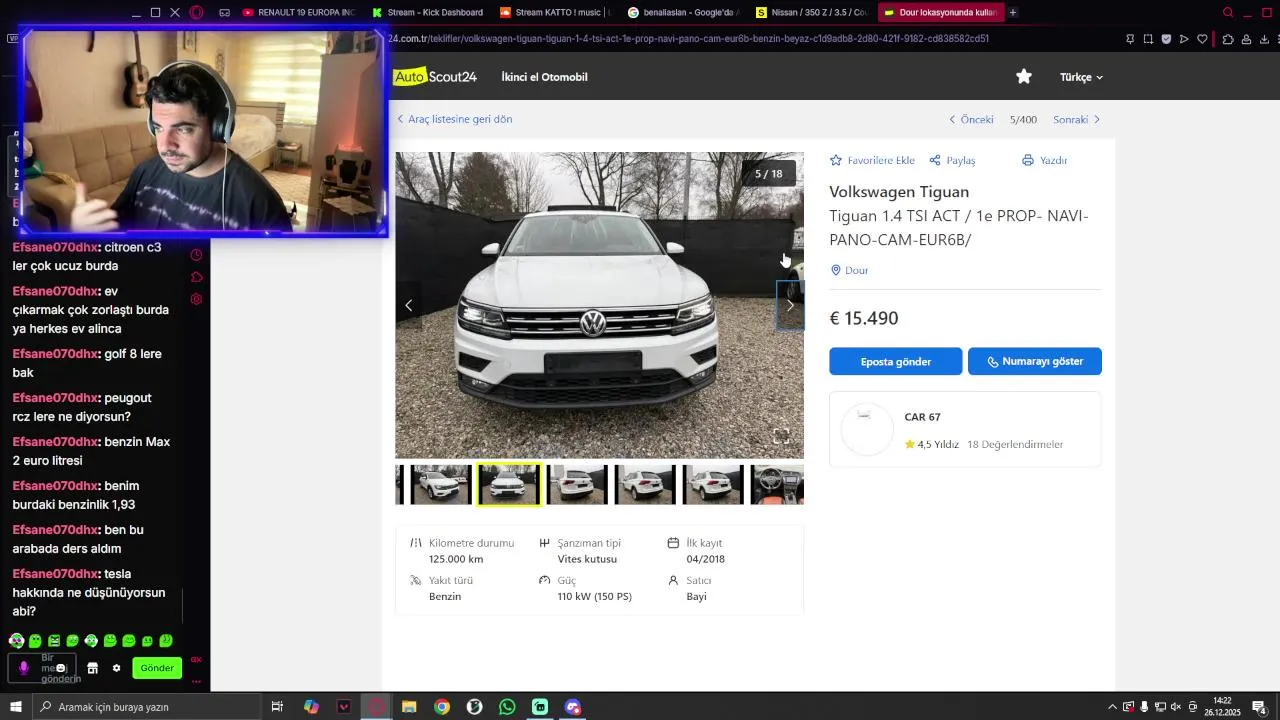Open favorites star in AutoScout24 header
This screenshot has width=1280, height=720.
(x=1024, y=77)
